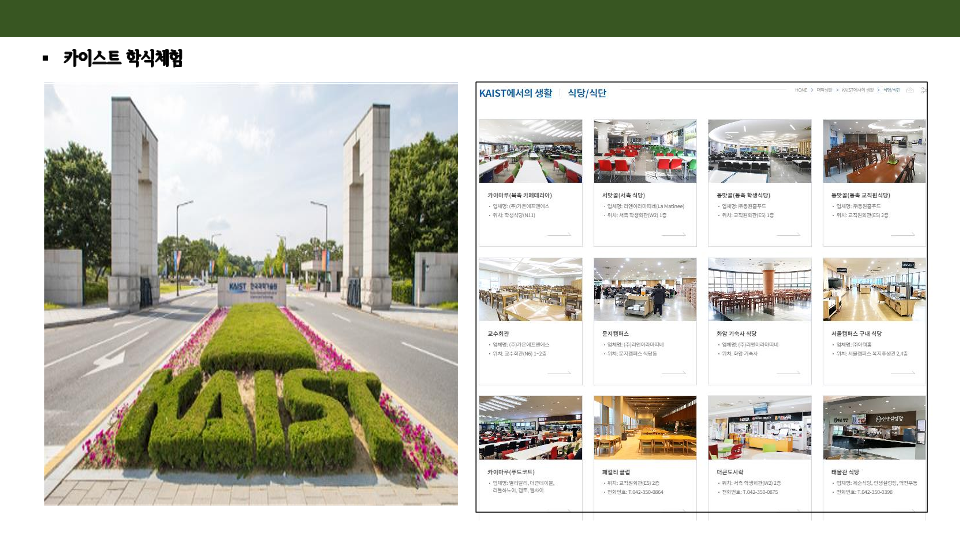Select the location line under 교수회관
960x540 pixels.
(x=519, y=353)
